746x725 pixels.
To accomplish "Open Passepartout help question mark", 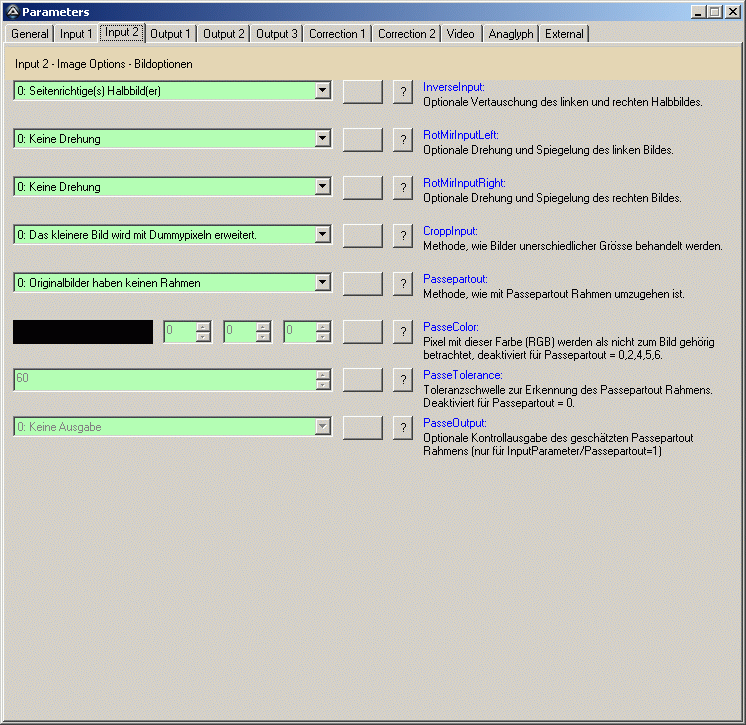I will (402, 284).
